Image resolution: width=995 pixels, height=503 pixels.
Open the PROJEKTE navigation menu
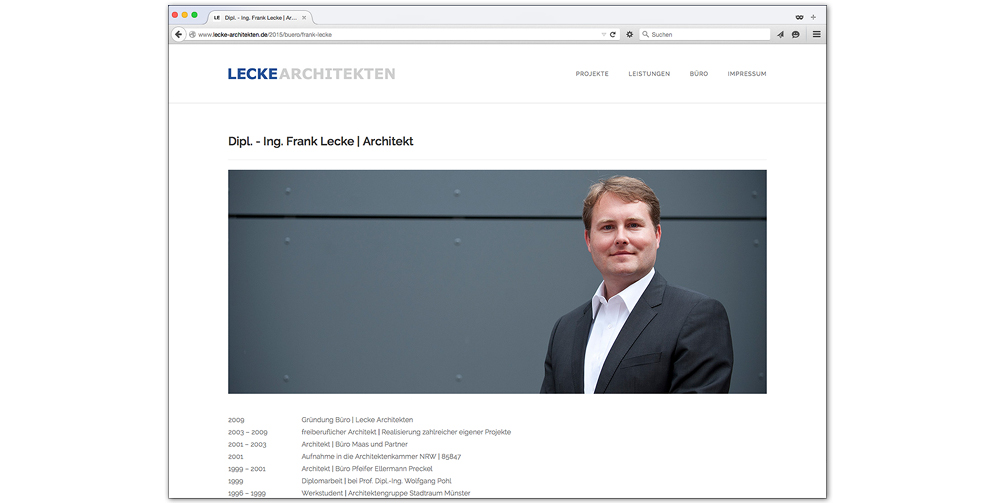pos(592,74)
